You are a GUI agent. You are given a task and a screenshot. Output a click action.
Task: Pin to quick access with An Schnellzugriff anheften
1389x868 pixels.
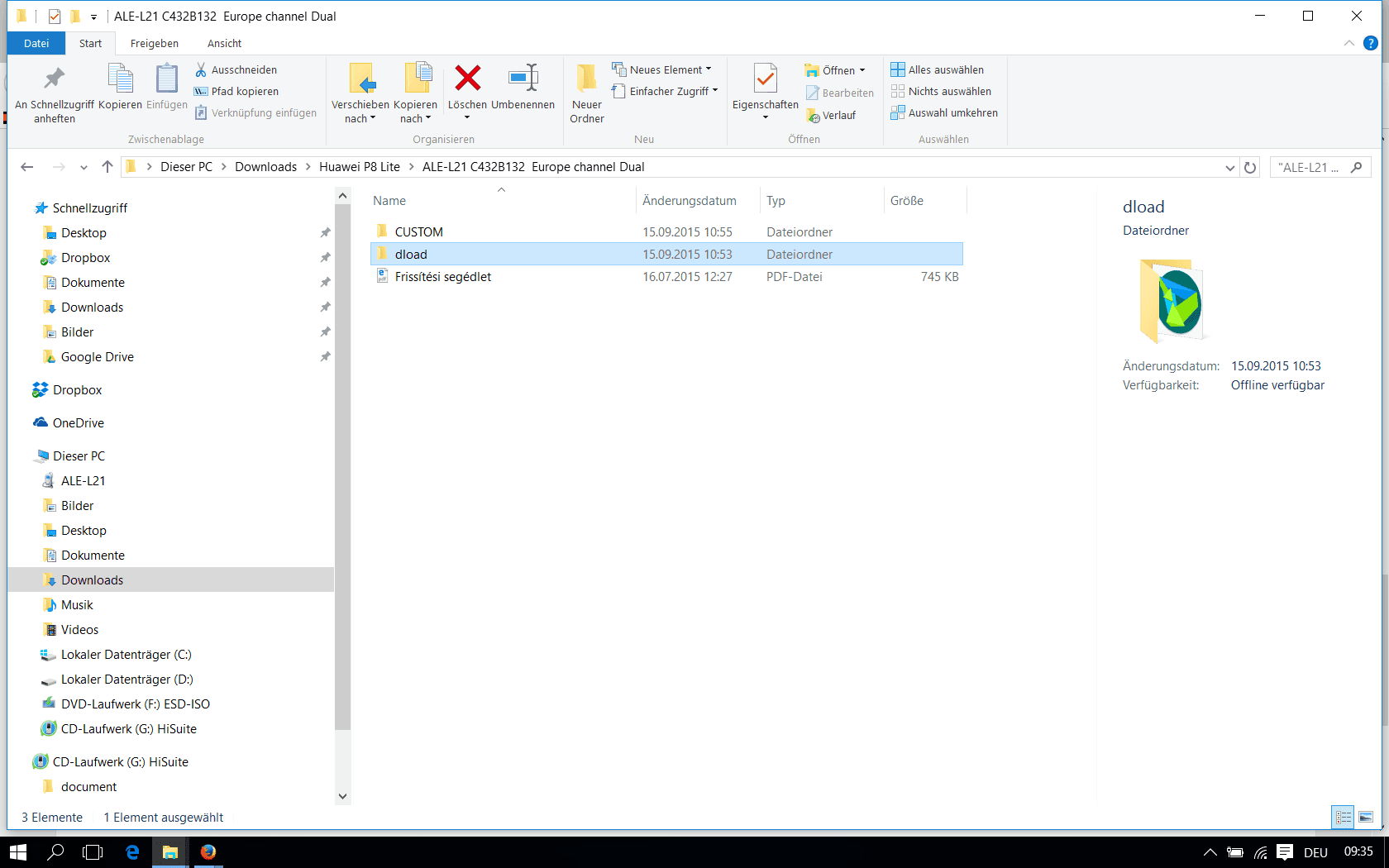pyautogui.click(x=55, y=93)
